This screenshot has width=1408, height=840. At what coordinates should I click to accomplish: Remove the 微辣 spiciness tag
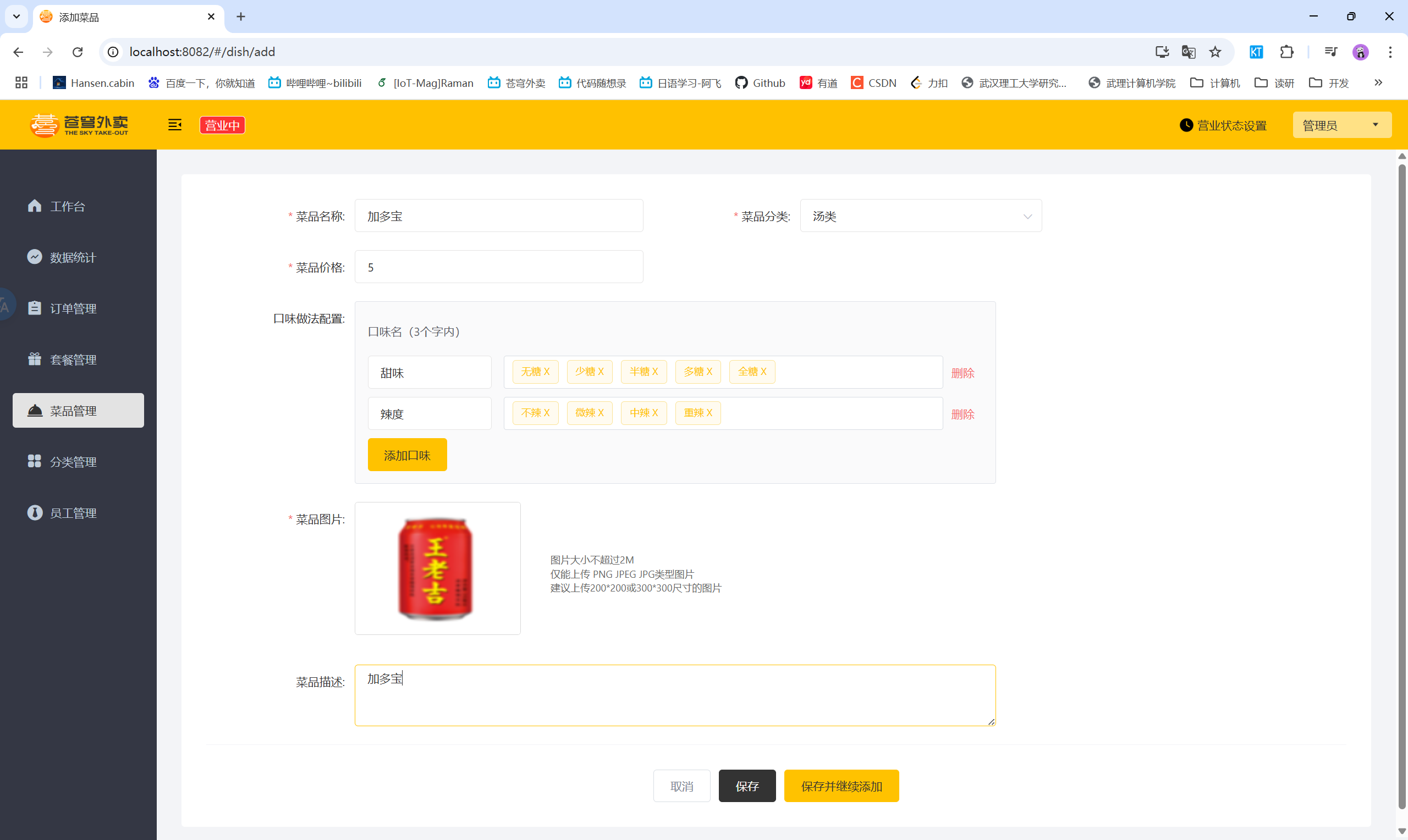[x=601, y=413]
